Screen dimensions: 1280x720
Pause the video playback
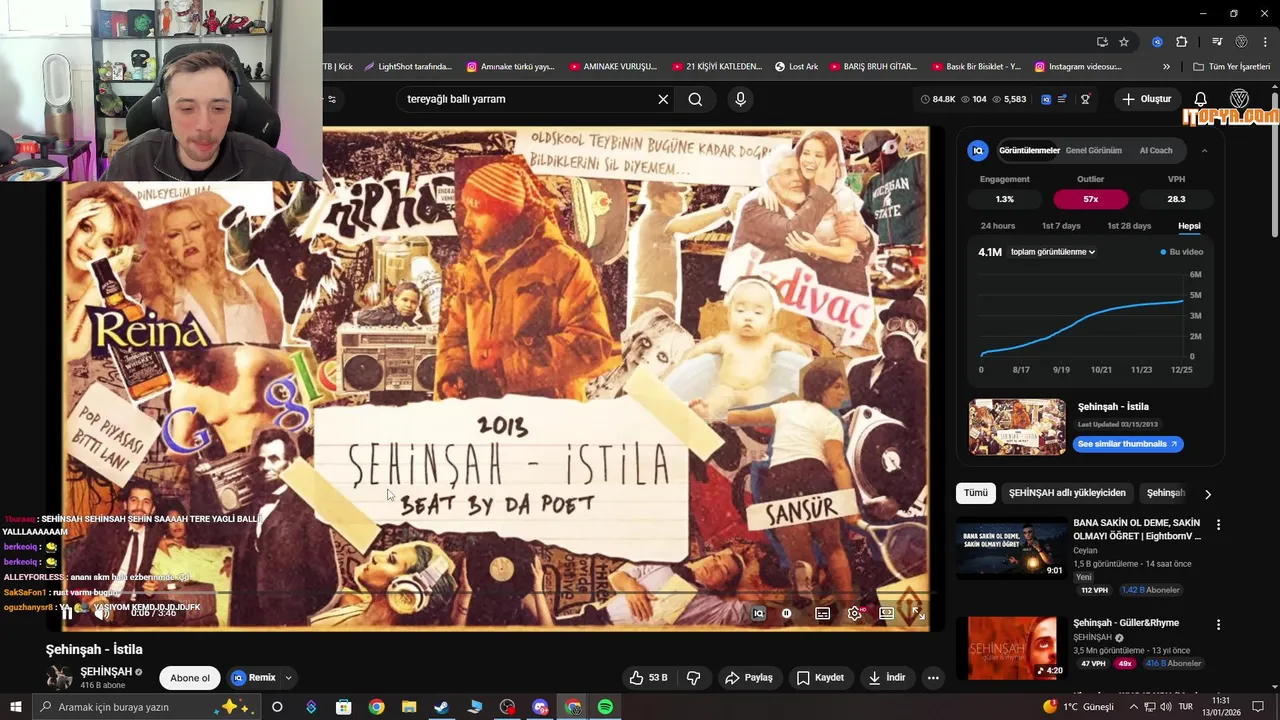point(67,613)
